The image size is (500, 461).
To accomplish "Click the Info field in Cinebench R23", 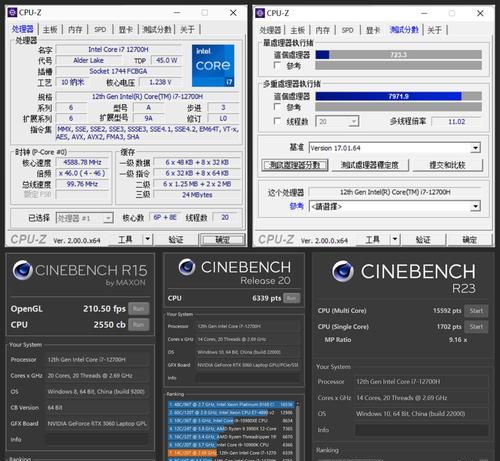I will click(421, 430).
